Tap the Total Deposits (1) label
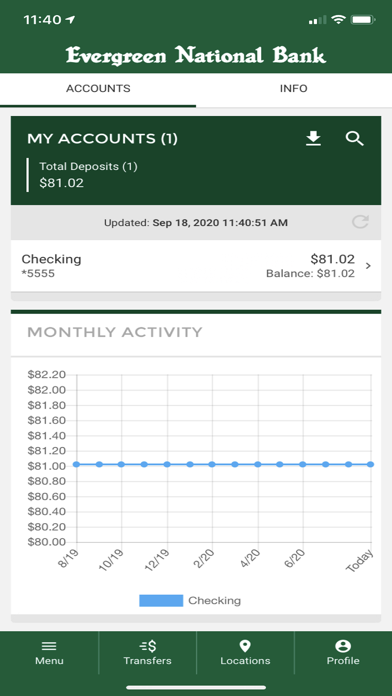The height and width of the screenshot is (696, 392). [88, 166]
